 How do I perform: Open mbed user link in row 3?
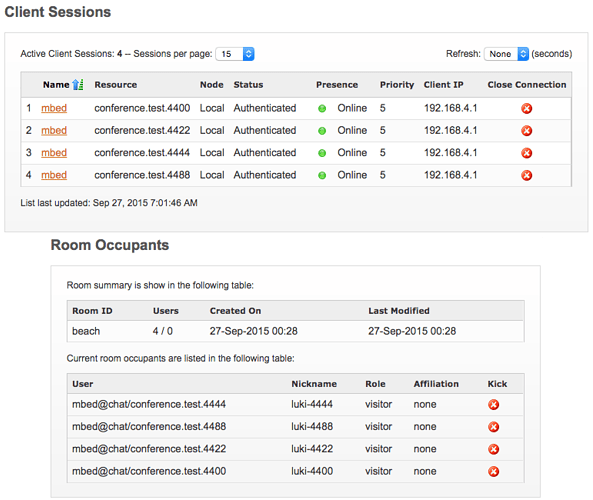tap(54, 153)
